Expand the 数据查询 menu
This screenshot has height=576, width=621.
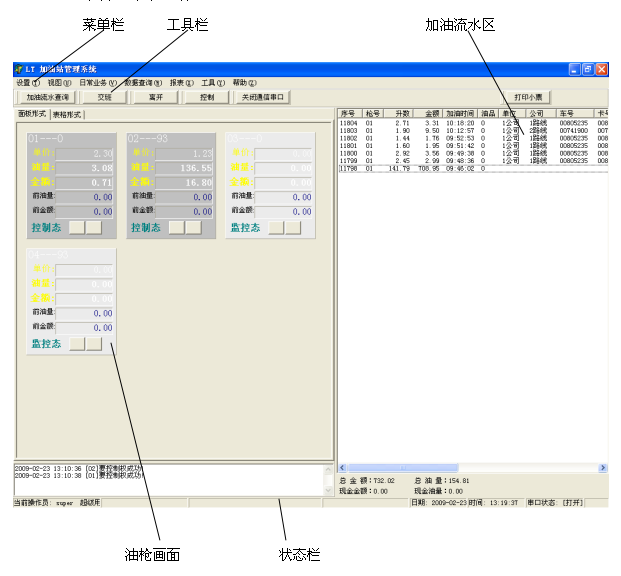click(x=142, y=83)
